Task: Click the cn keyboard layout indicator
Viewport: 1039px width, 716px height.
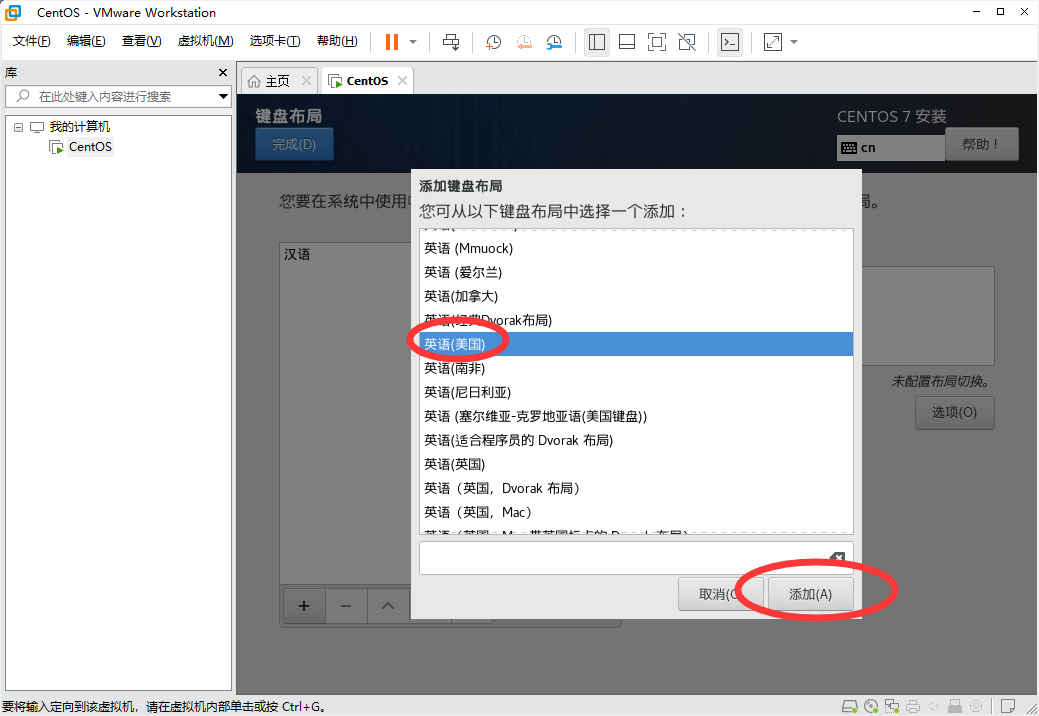Action: coord(891,148)
